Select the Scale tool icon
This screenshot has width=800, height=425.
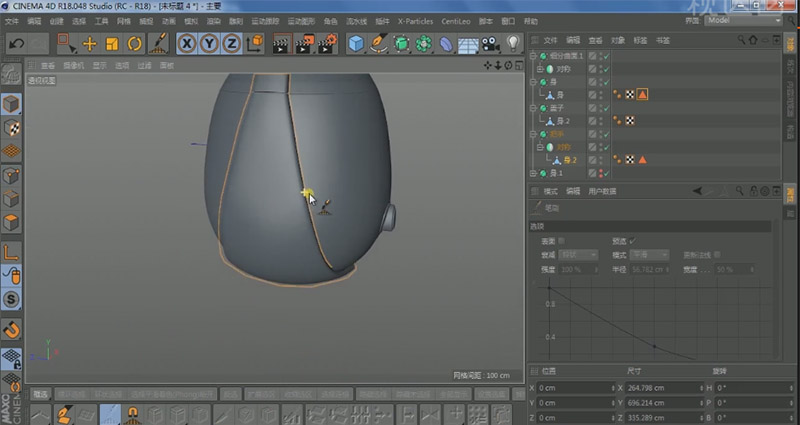pyautogui.click(x=112, y=44)
